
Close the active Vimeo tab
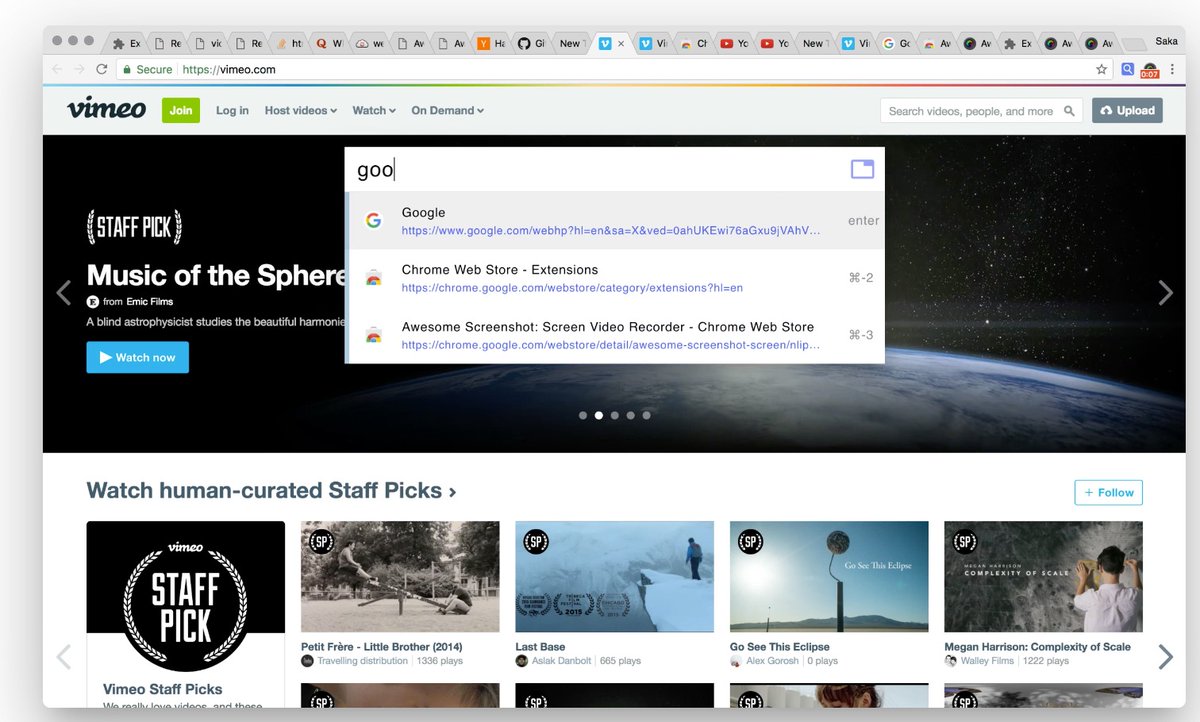[621, 43]
